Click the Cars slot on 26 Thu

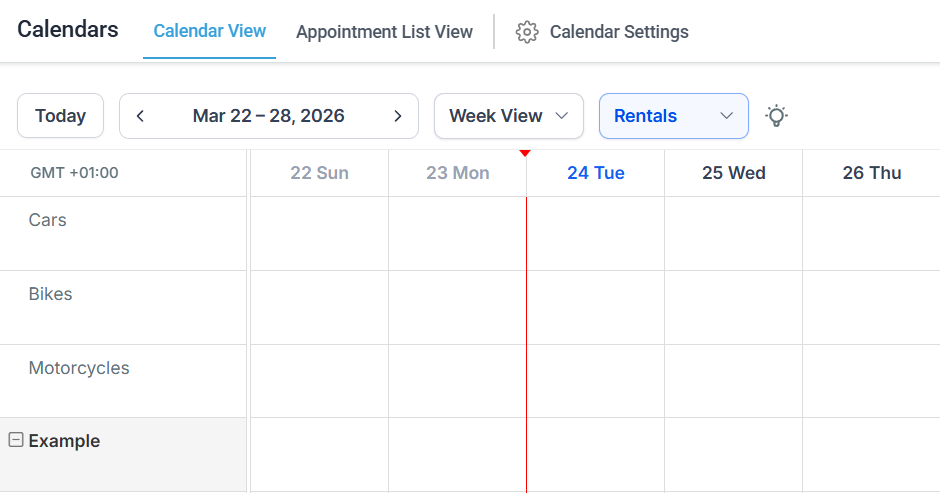pyautogui.click(x=870, y=233)
